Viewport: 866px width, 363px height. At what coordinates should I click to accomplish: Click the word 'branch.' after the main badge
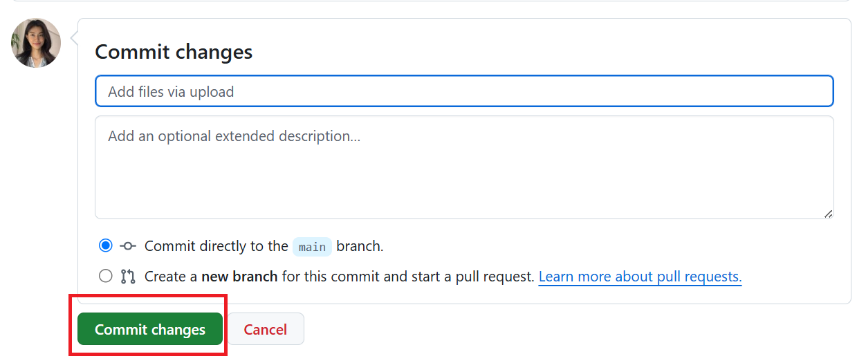coord(360,246)
